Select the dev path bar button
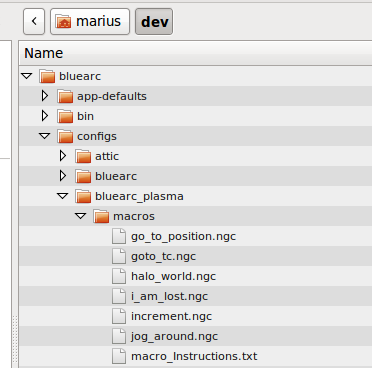The height and width of the screenshot is (368, 372). pyautogui.click(x=154, y=22)
